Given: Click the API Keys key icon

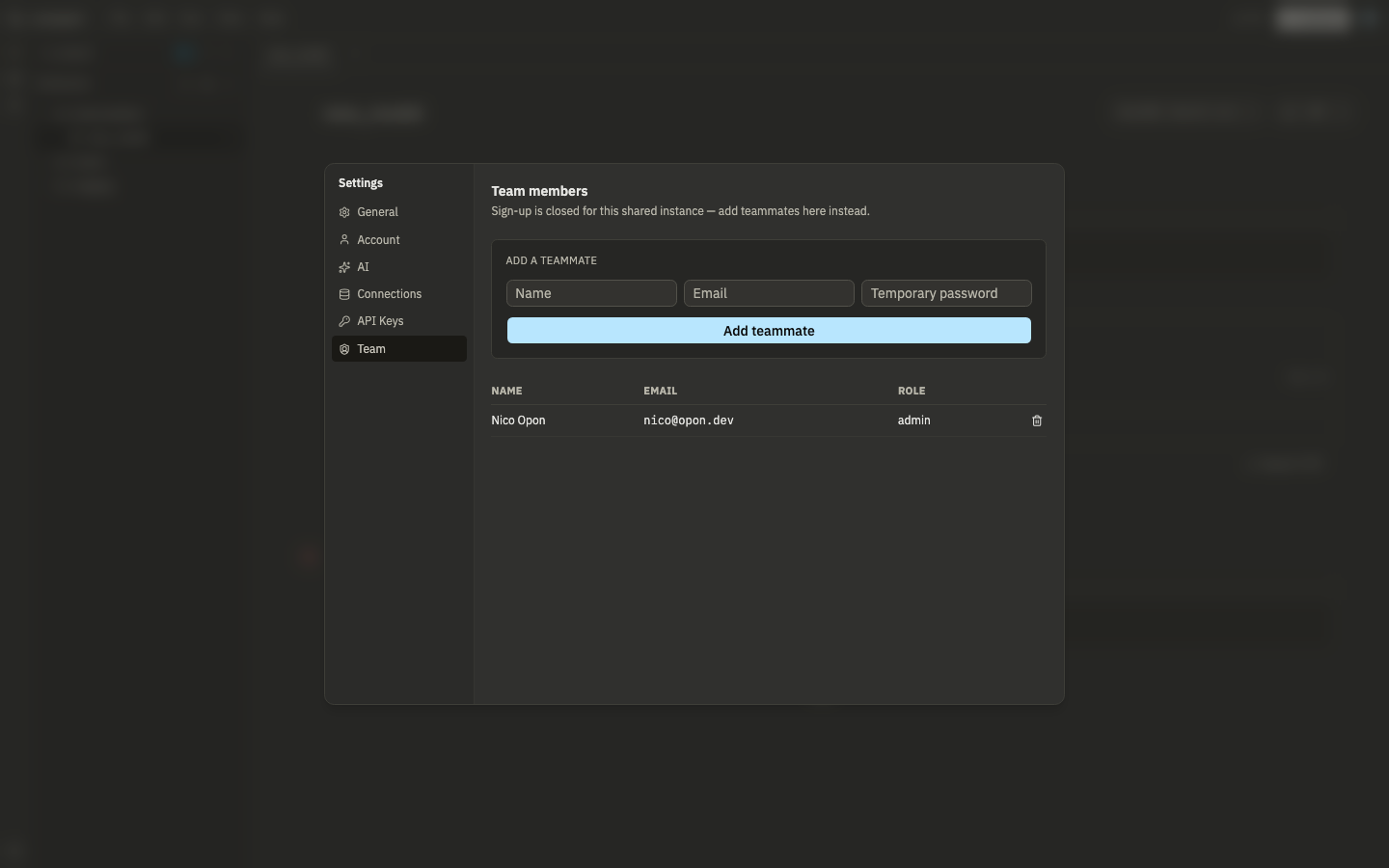Looking at the screenshot, I should point(344,321).
